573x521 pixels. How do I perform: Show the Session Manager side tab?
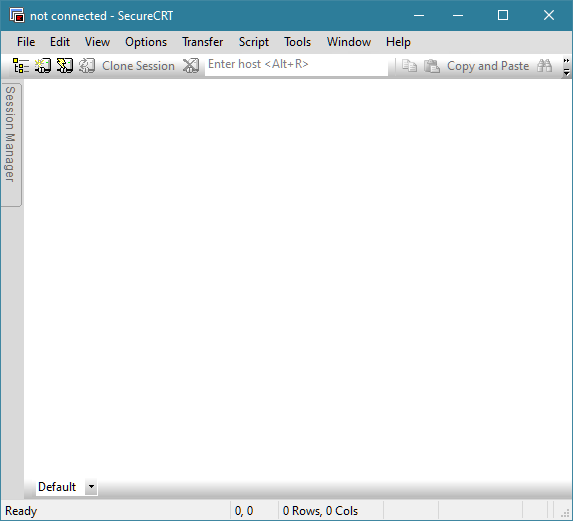tap(11, 145)
